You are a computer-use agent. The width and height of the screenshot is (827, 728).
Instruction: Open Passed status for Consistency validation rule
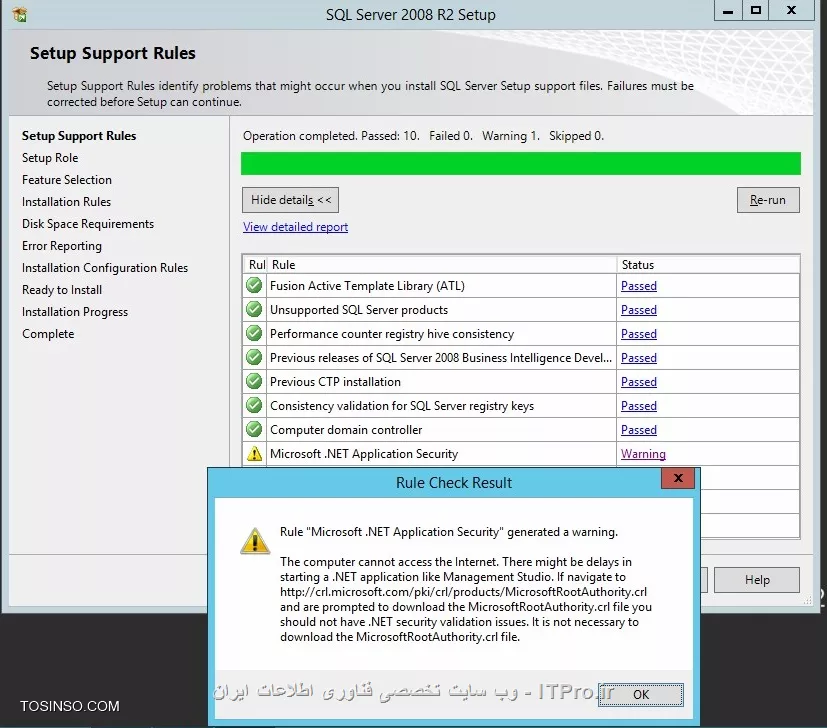[x=639, y=406]
